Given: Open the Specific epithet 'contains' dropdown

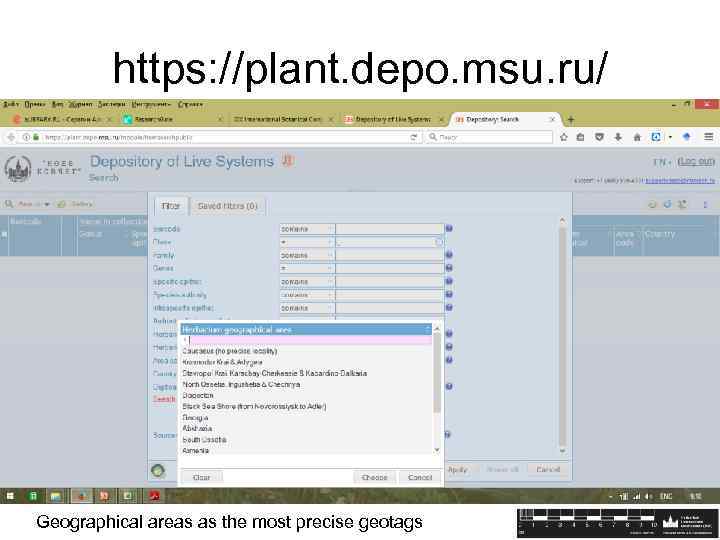Looking at the screenshot, I should tap(307, 281).
